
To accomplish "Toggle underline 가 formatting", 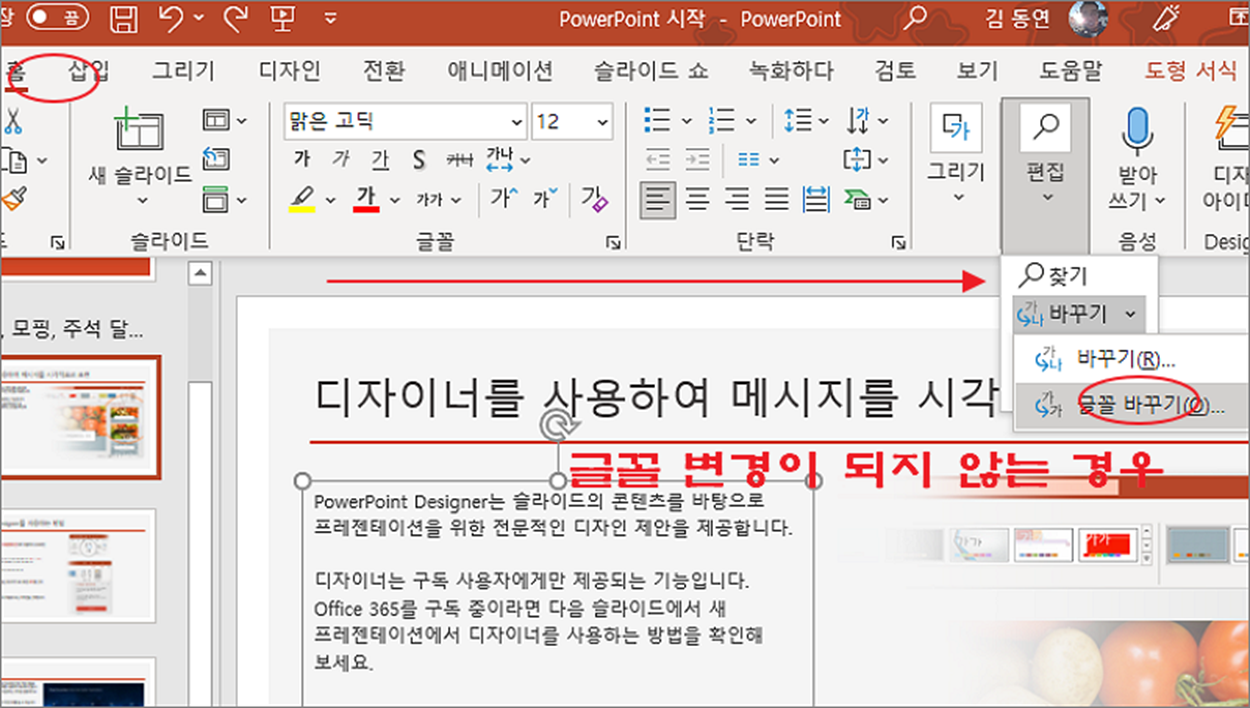I will (x=380, y=159).
